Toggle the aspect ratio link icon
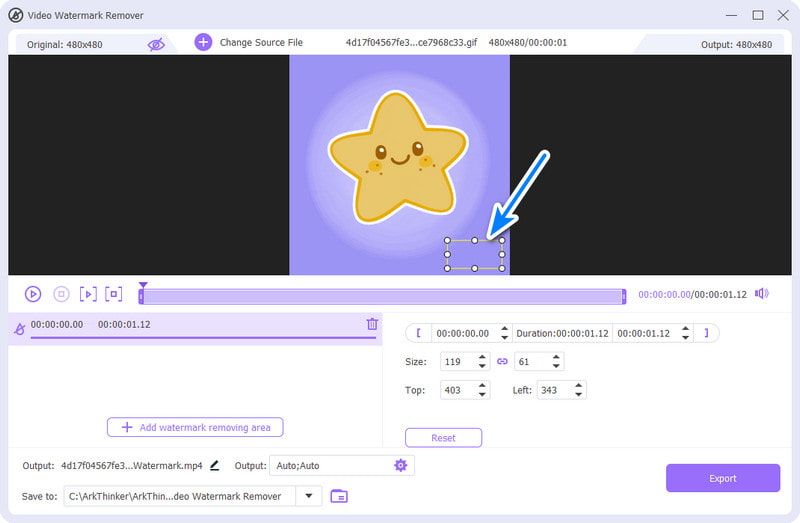The image size is (800, 523). (503, 361)
